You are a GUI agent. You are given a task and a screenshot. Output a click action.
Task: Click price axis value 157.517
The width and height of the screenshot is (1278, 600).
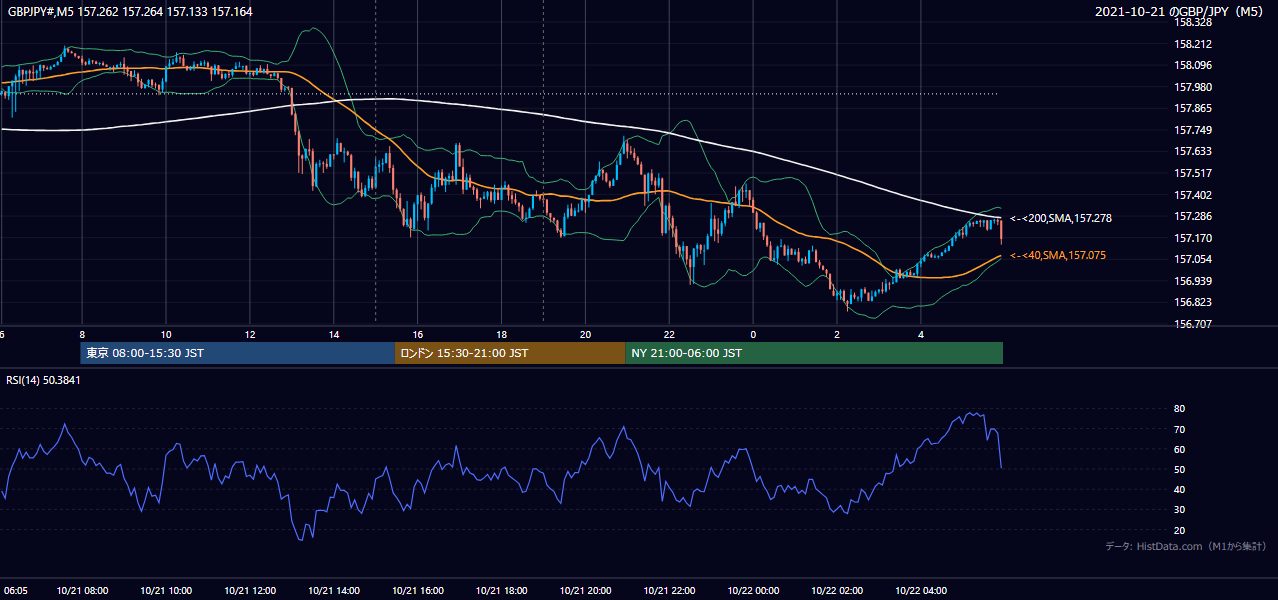(x=1194, y=173)
